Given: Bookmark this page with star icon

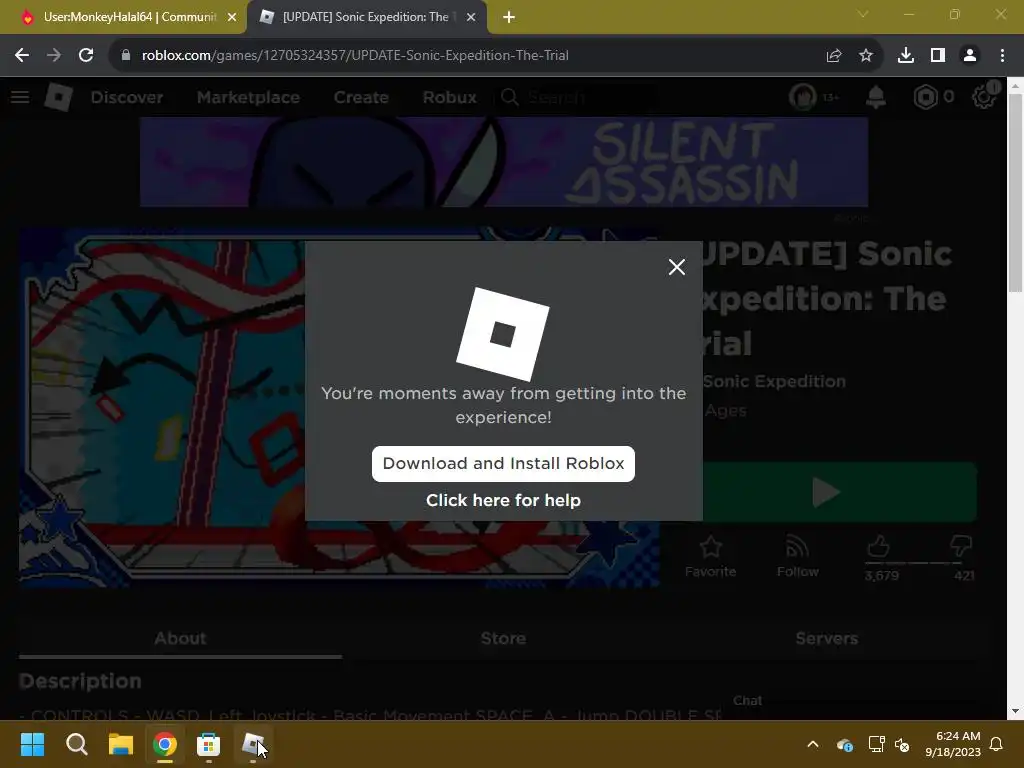Looking at the screenshot, I should [x=866, y=56].
